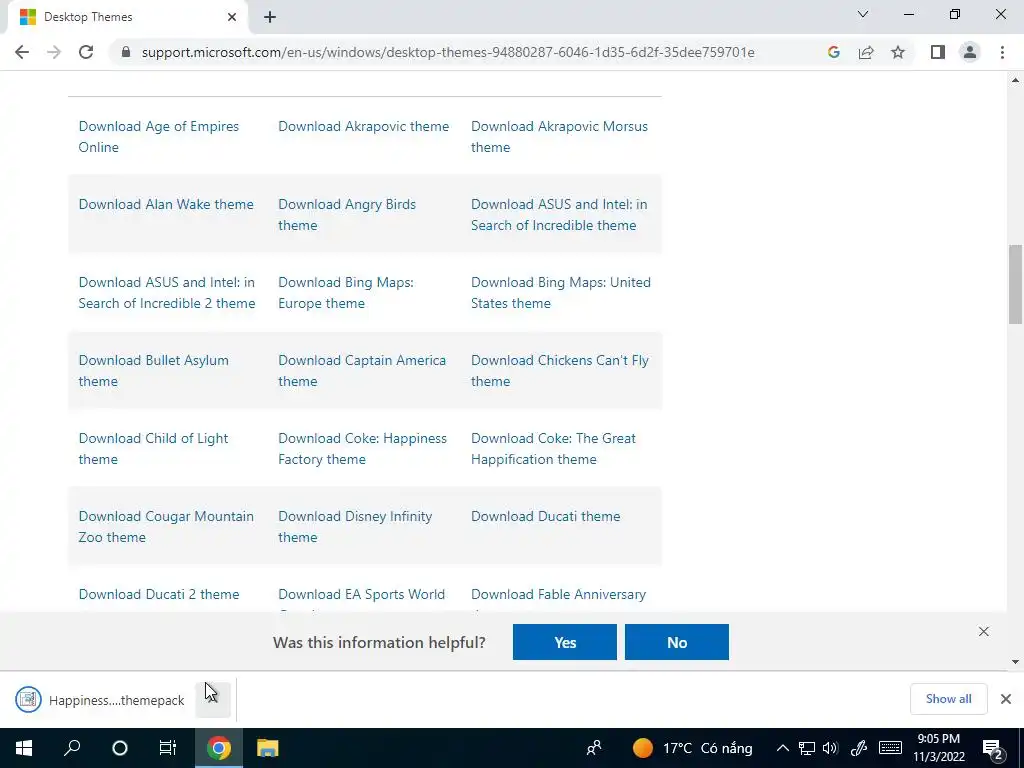The height and width of the screenshot is (768, 1024).
Task: Open the notification center
Action: click(x=993, y=750)
